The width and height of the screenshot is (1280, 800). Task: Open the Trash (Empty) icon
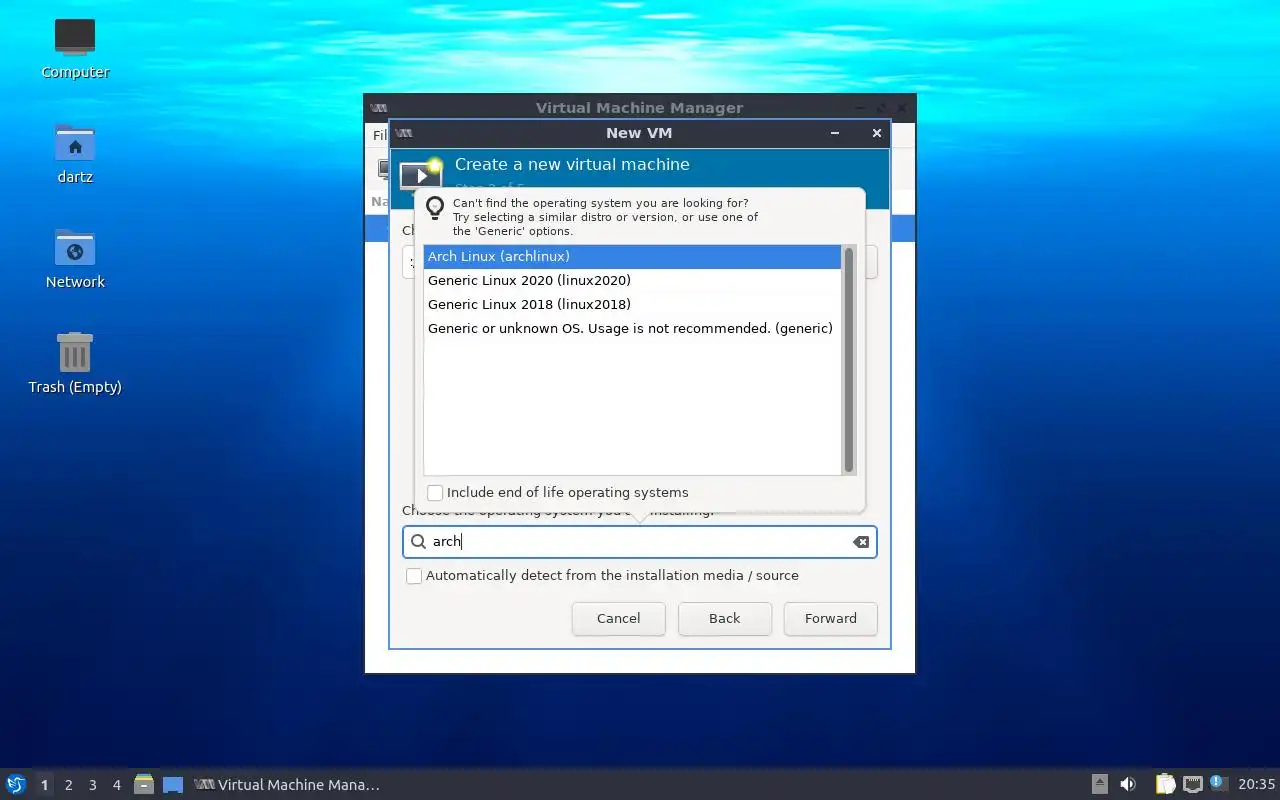(75, 363)
